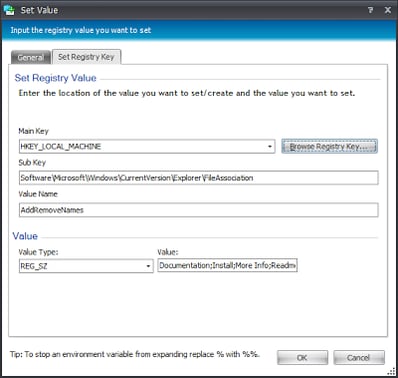This screenshot has height=378, width=398.
Task: Click the Set Value title bar text
Action: (x=39, y=10)
